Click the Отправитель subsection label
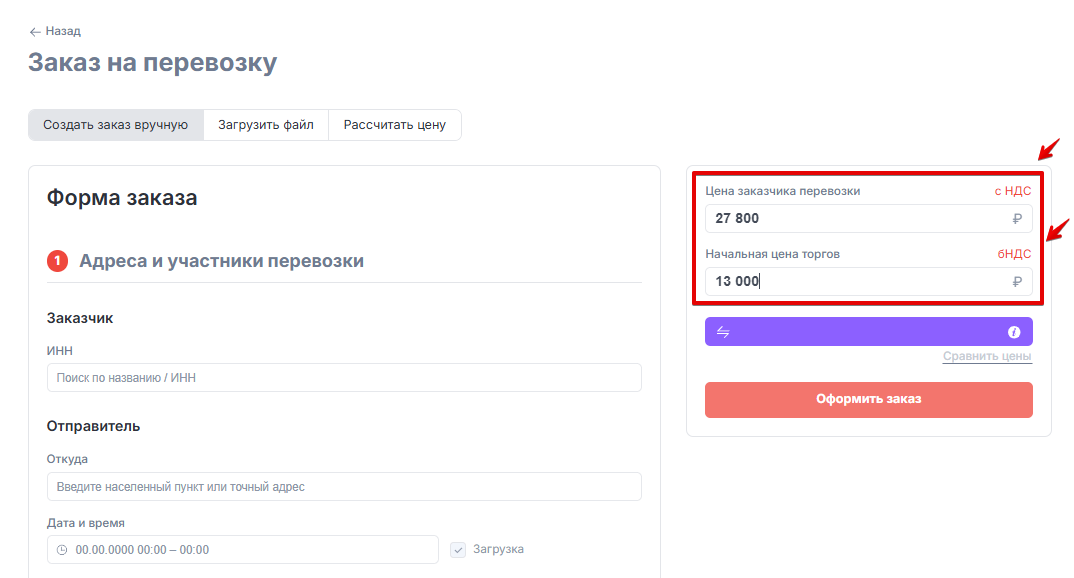Image resolution: width=1074 pixels, height=578 pixels. click(93, 426)
